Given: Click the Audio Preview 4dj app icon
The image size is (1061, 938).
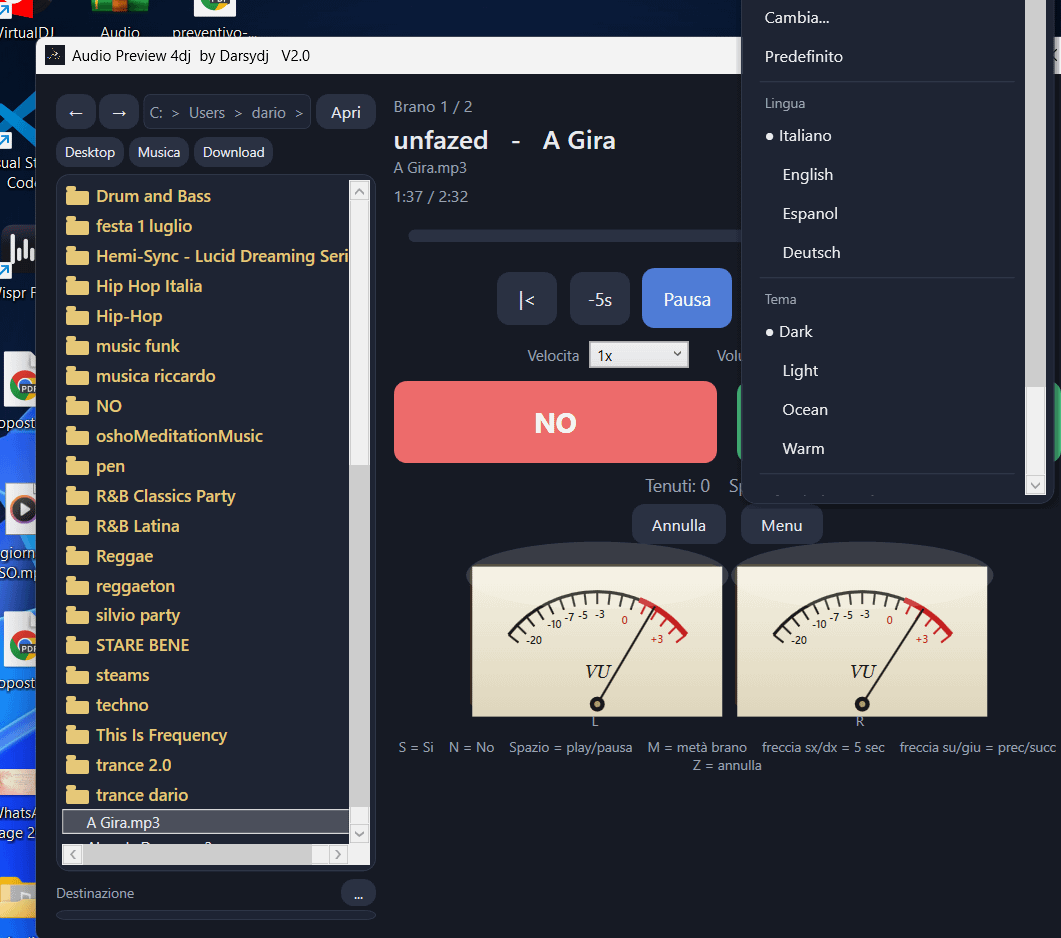Looking at the screenshot, I should (55, 55).
